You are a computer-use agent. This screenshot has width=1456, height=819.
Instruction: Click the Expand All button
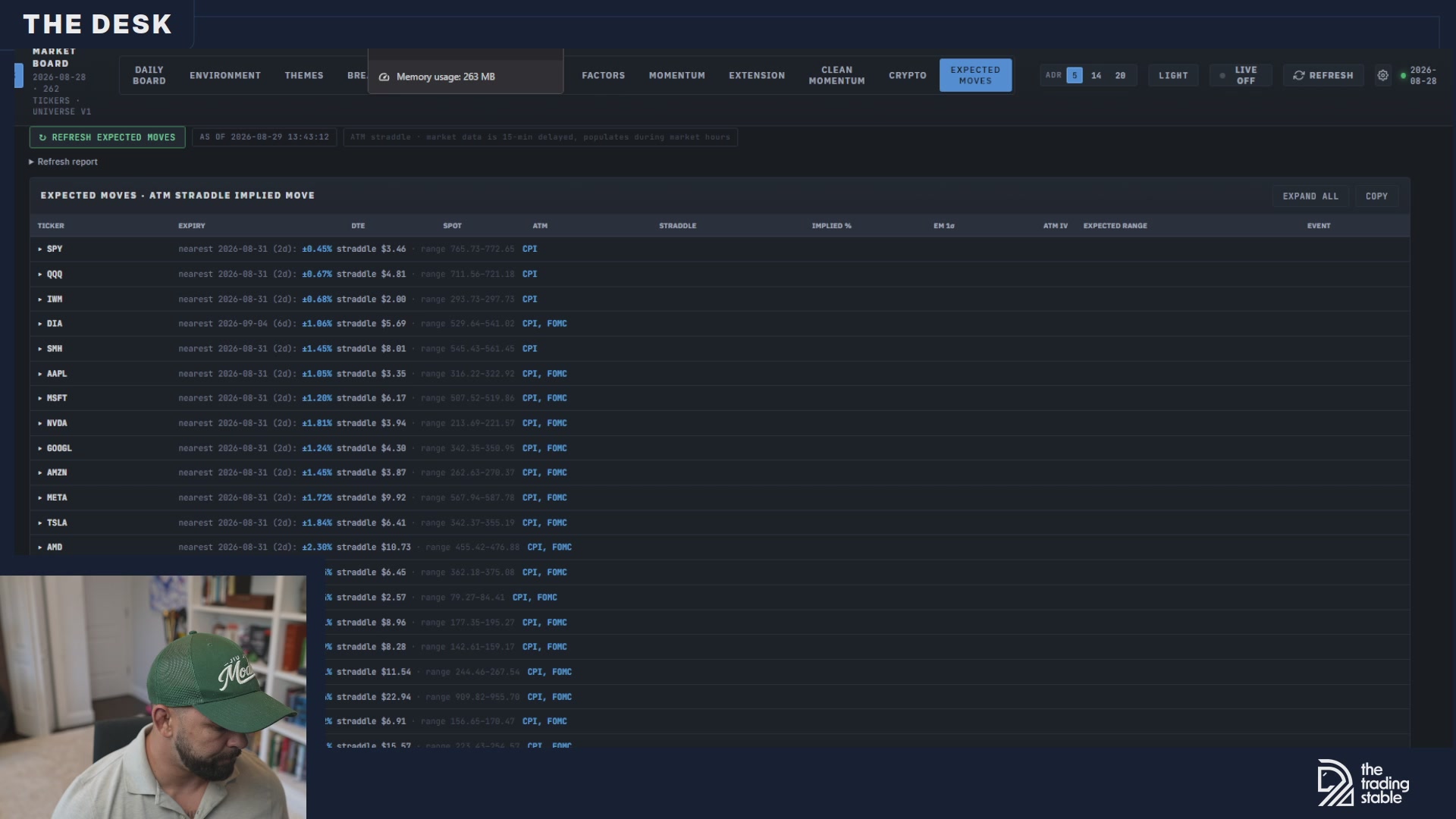tap(1310, 196)
